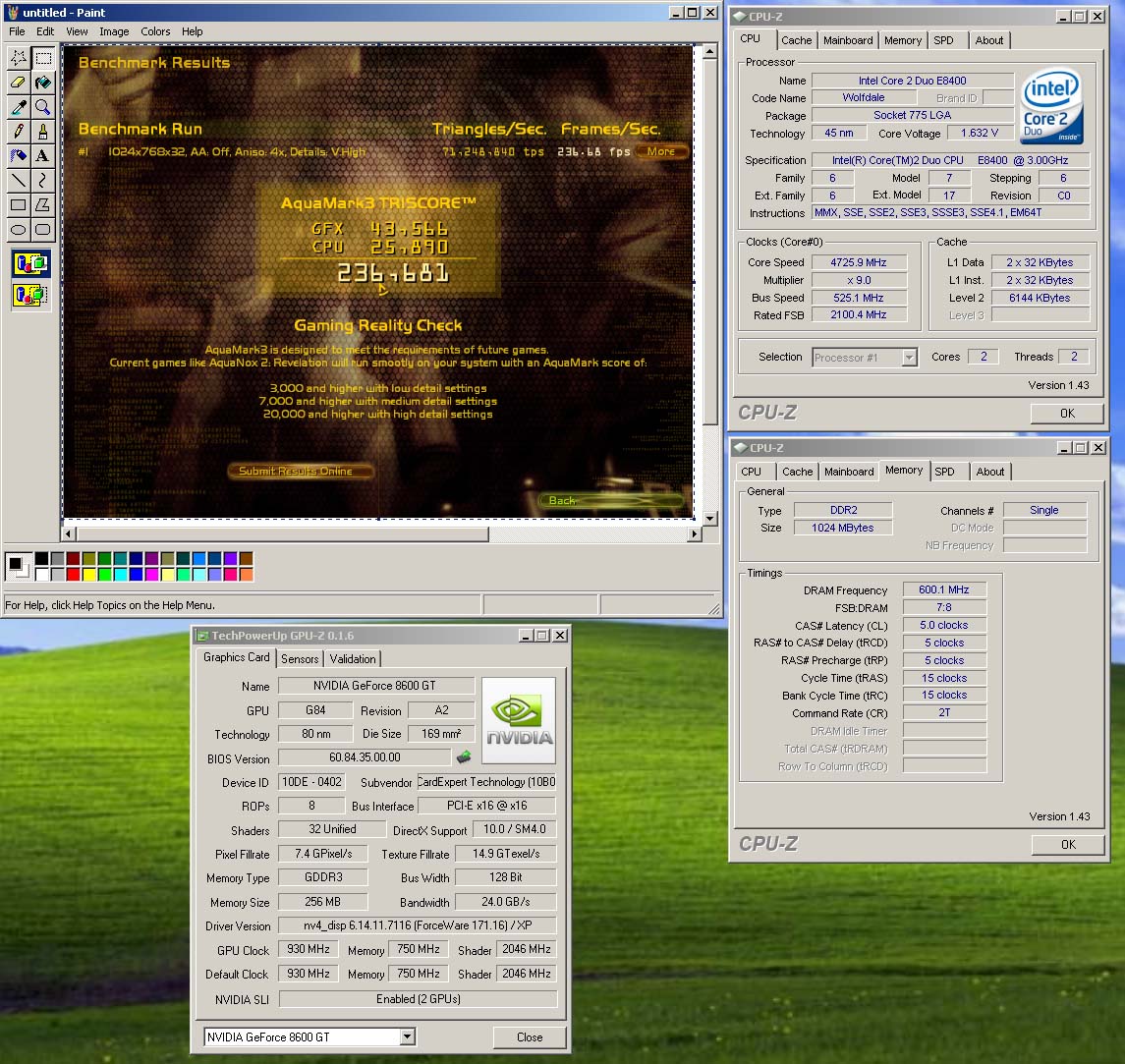Pick the Pick Color eyedropper tool
This screenshot has height=1064, width=1125.
(19, 107)
